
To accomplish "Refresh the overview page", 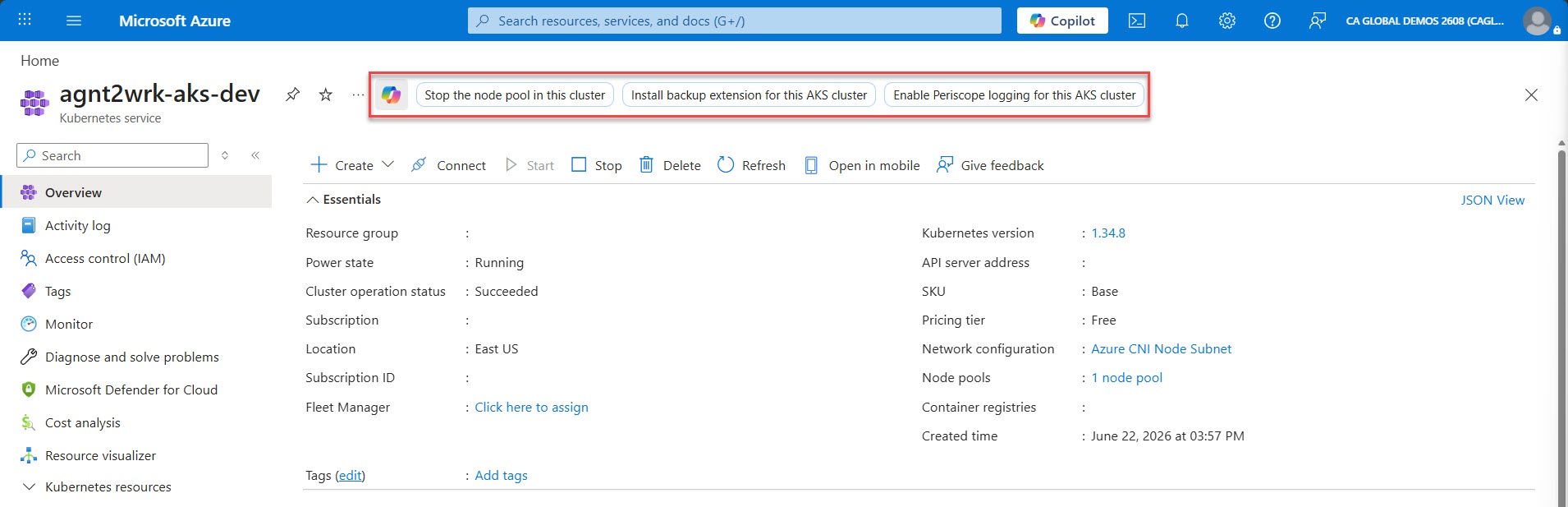I will click(751, 165).
